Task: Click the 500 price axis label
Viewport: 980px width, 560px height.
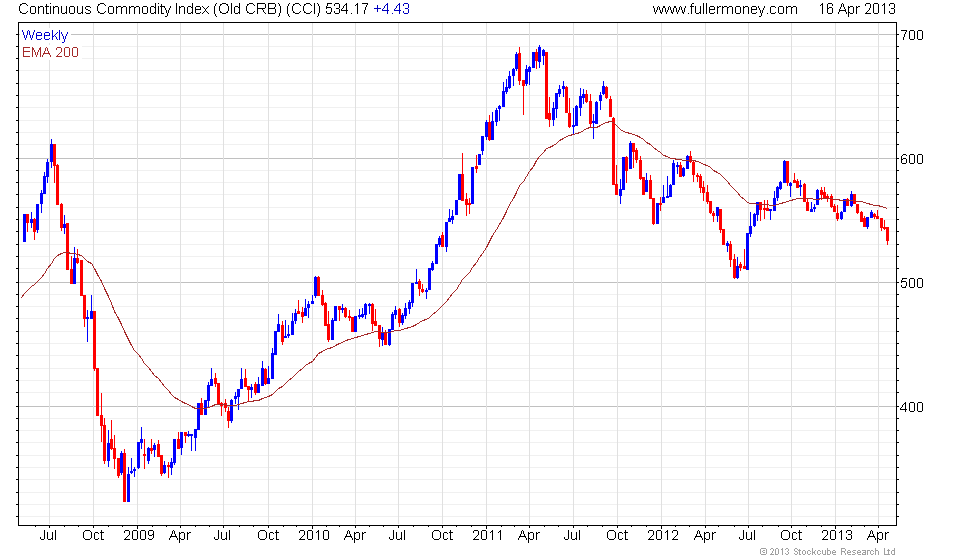Action: click(x=911, y=283)
